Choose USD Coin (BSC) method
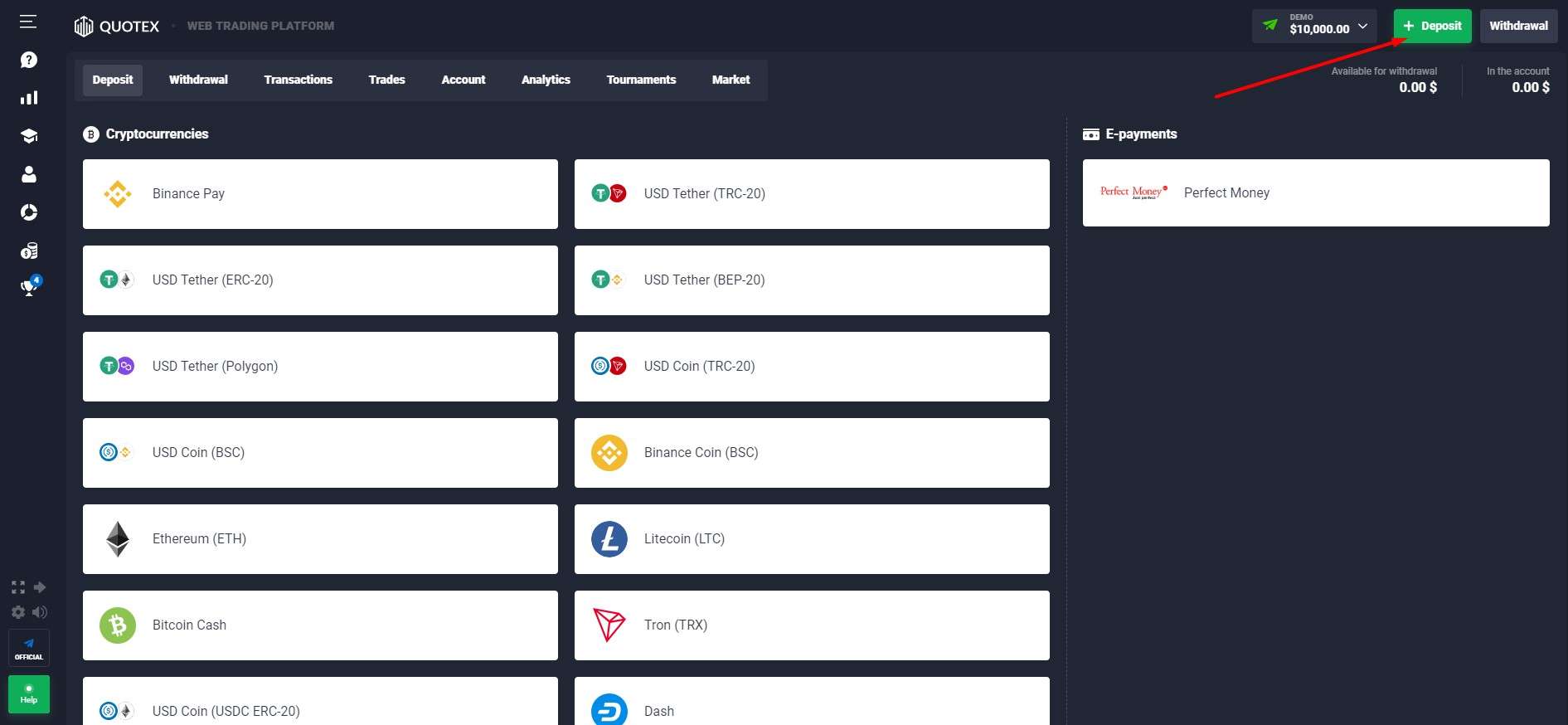The height and width of the screenshot is (725, 1568). (x=320, y=453)
